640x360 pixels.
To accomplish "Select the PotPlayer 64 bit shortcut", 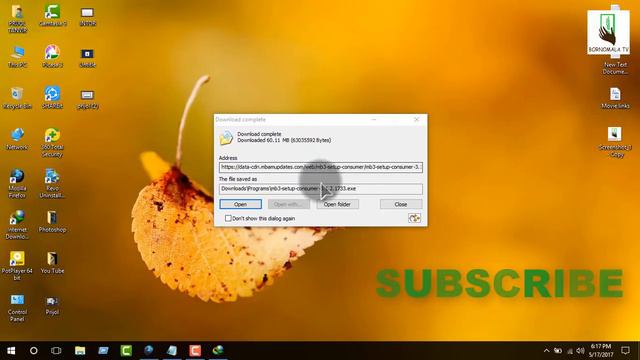I will point(17,266).
